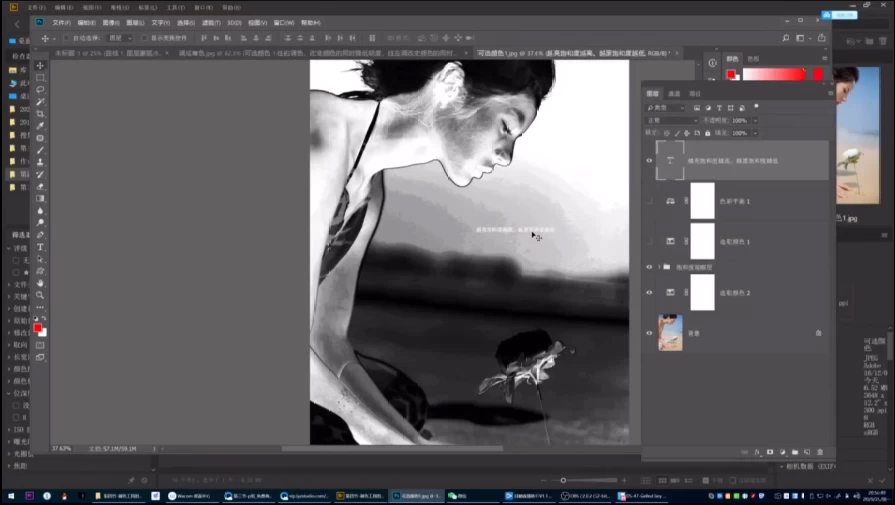895x505 pixels.
Task: Choose the Lasso tool
Action: (40, 89)
